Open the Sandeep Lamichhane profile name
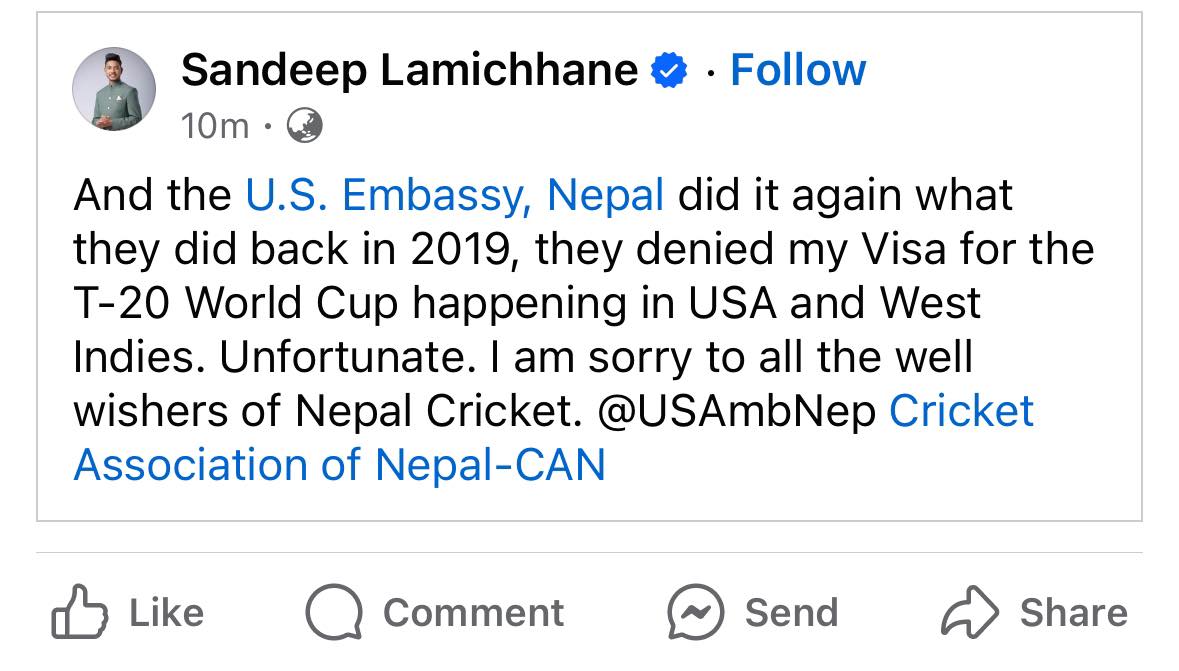 point(409,70)
